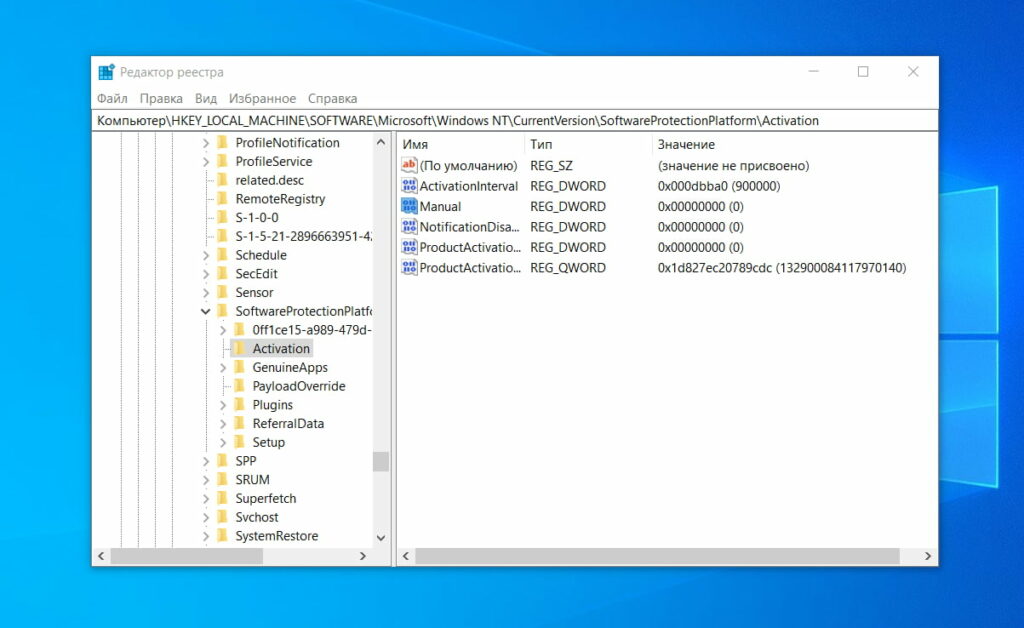1024x628 pixels.
Task: Open the Файл menu
Action: point(112,98)
